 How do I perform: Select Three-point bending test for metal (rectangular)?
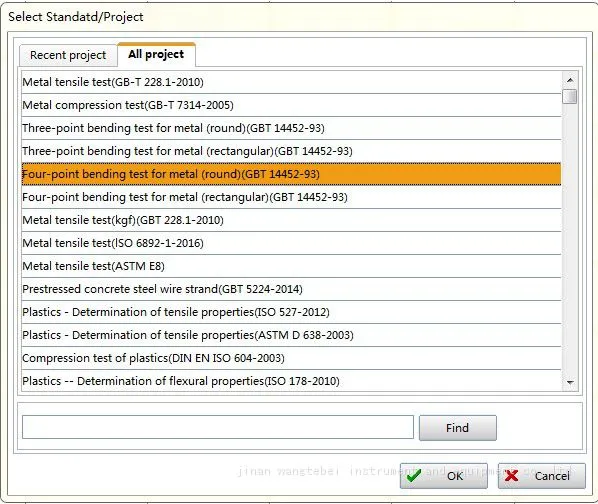tap(291, 151)
